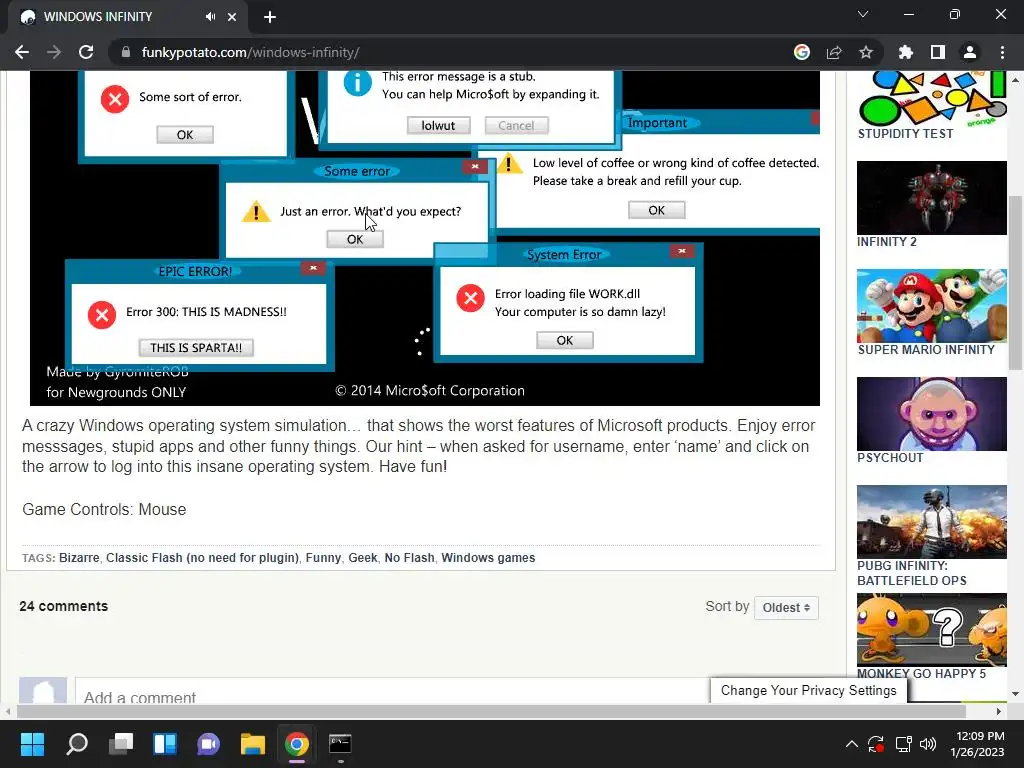
Task: Show hidden system tray icons
Action: tap(852, 744)
